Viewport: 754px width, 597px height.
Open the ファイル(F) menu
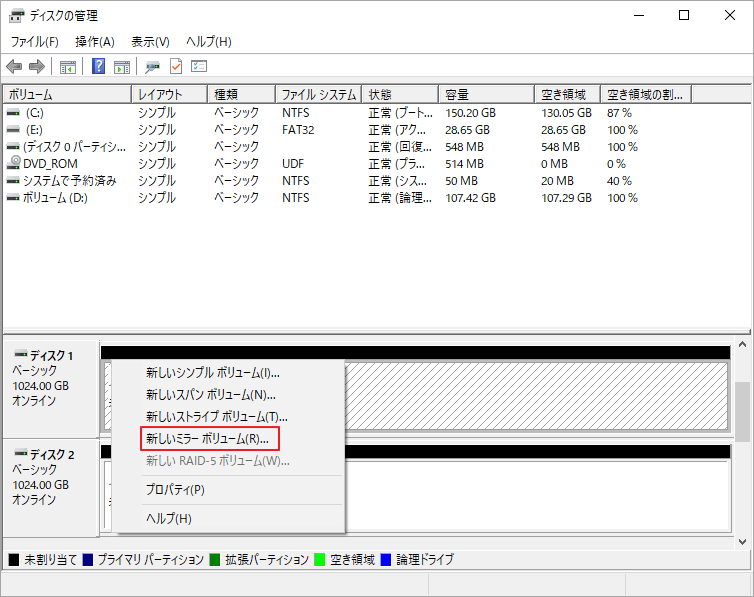point(35,42)
